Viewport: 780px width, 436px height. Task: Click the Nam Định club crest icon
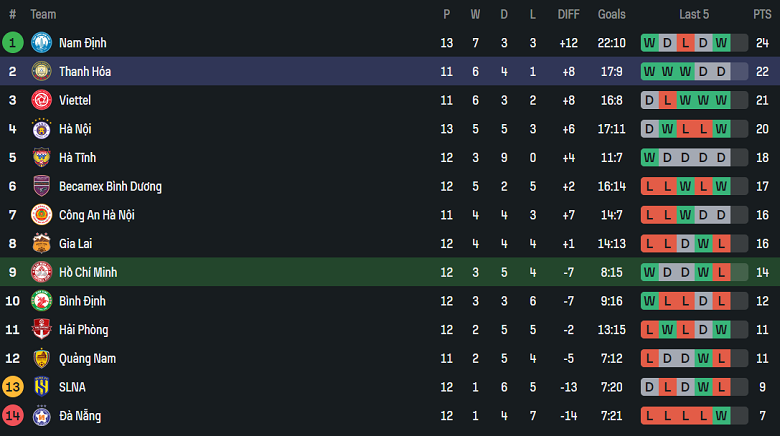pyautogui.click(x=41, y=43)
